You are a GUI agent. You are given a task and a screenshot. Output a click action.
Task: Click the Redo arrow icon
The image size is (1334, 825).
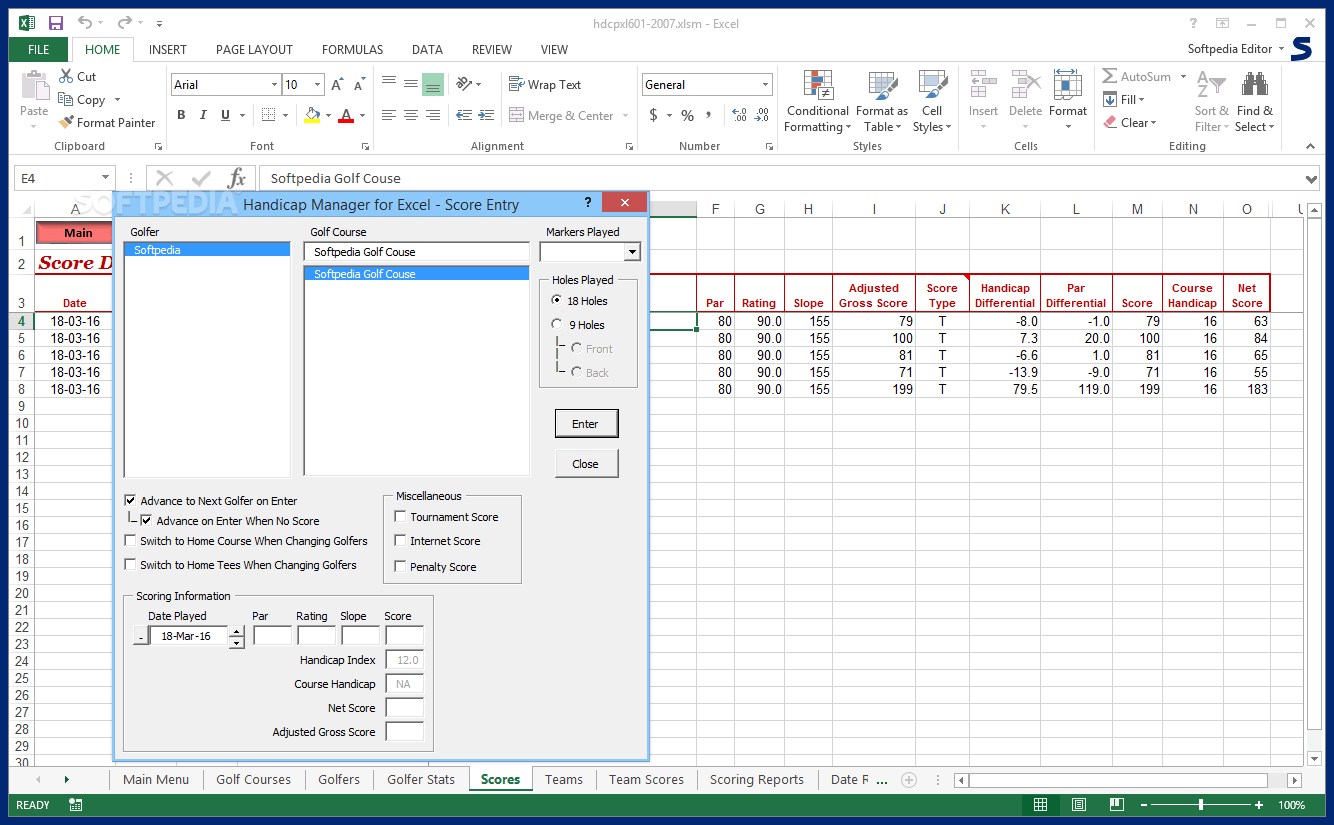(124, 23)
